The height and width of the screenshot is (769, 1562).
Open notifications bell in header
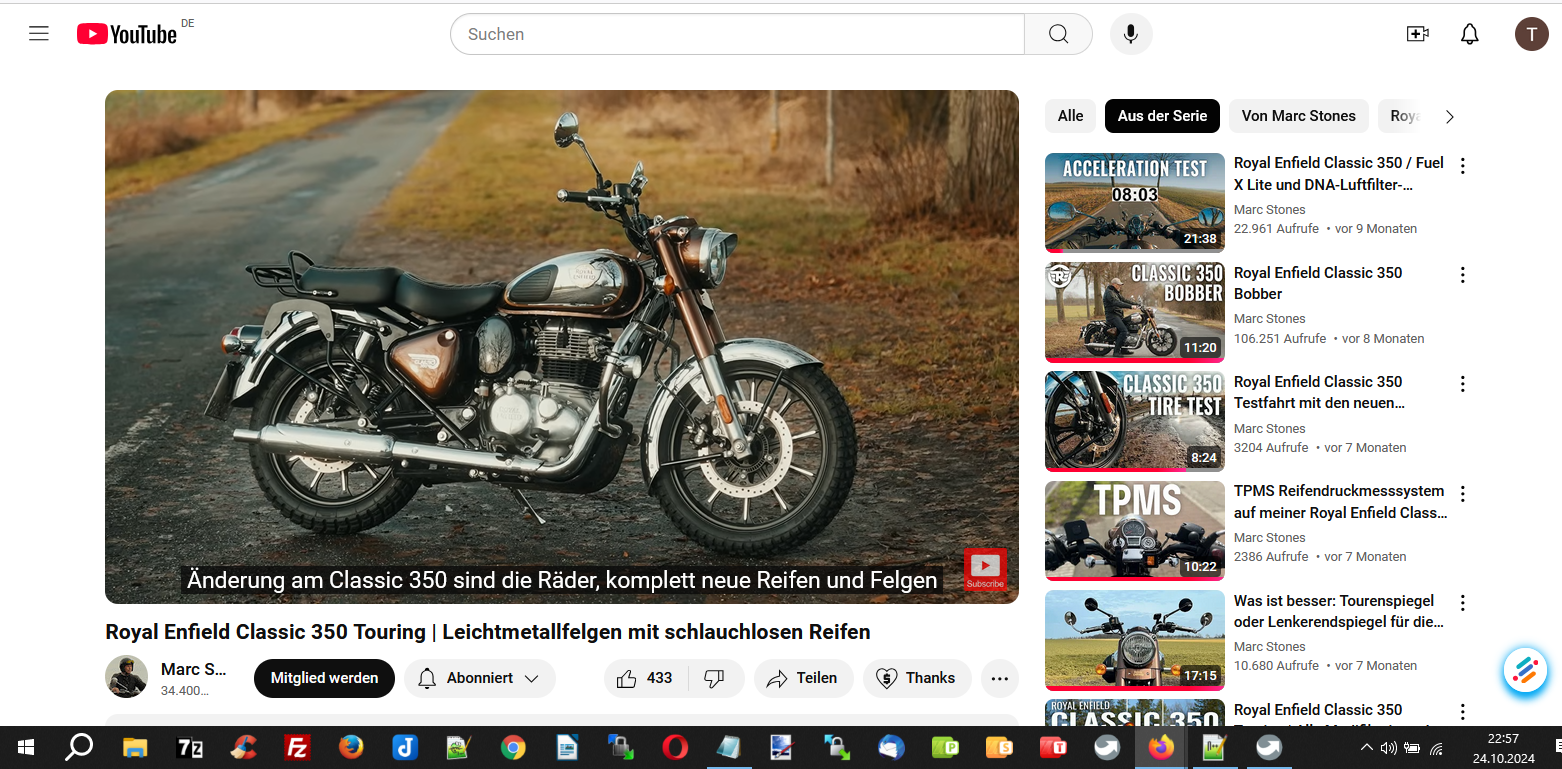(1469, 34)
